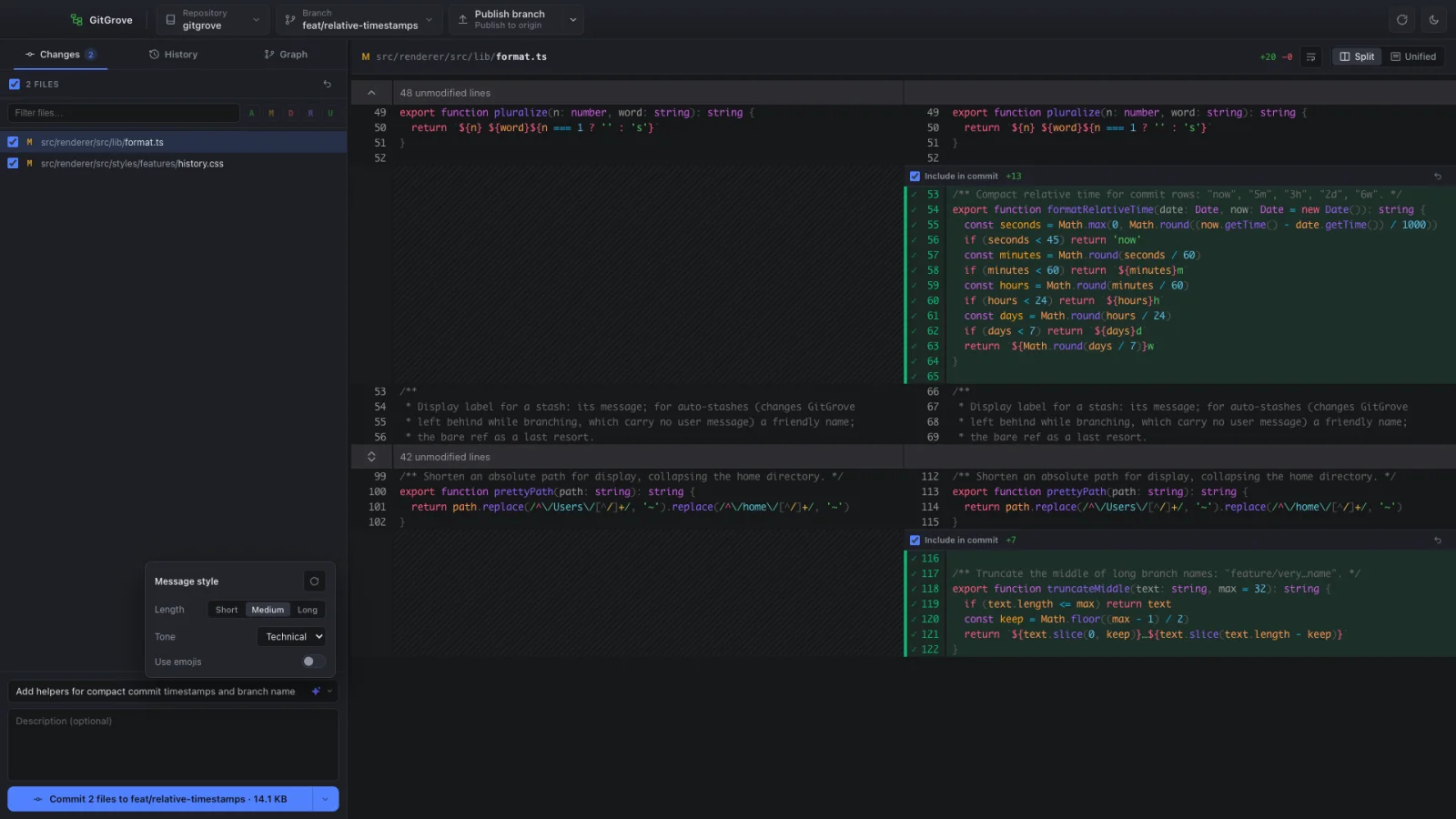Click the Changes tab commit icon
Image resolution: width=1456 pixels, height=819 pixels.
point(30,55)
